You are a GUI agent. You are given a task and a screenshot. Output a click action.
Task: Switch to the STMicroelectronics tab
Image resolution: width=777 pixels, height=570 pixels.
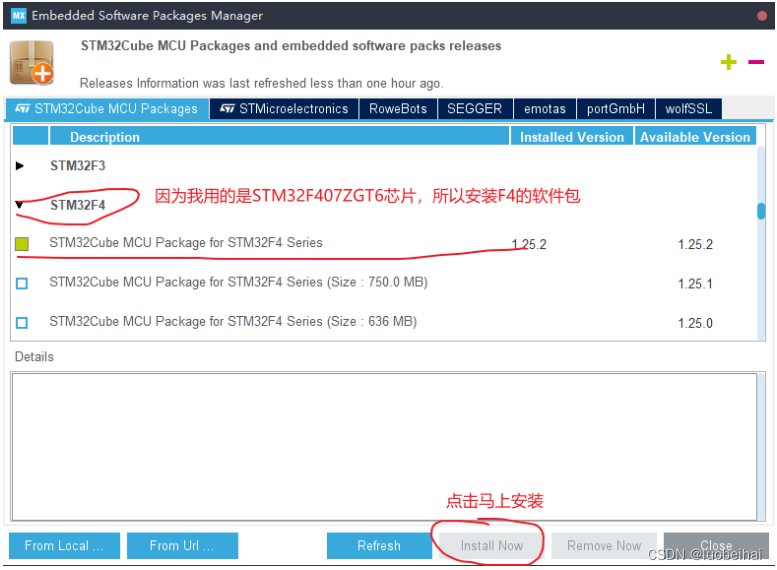pos(284,109)
